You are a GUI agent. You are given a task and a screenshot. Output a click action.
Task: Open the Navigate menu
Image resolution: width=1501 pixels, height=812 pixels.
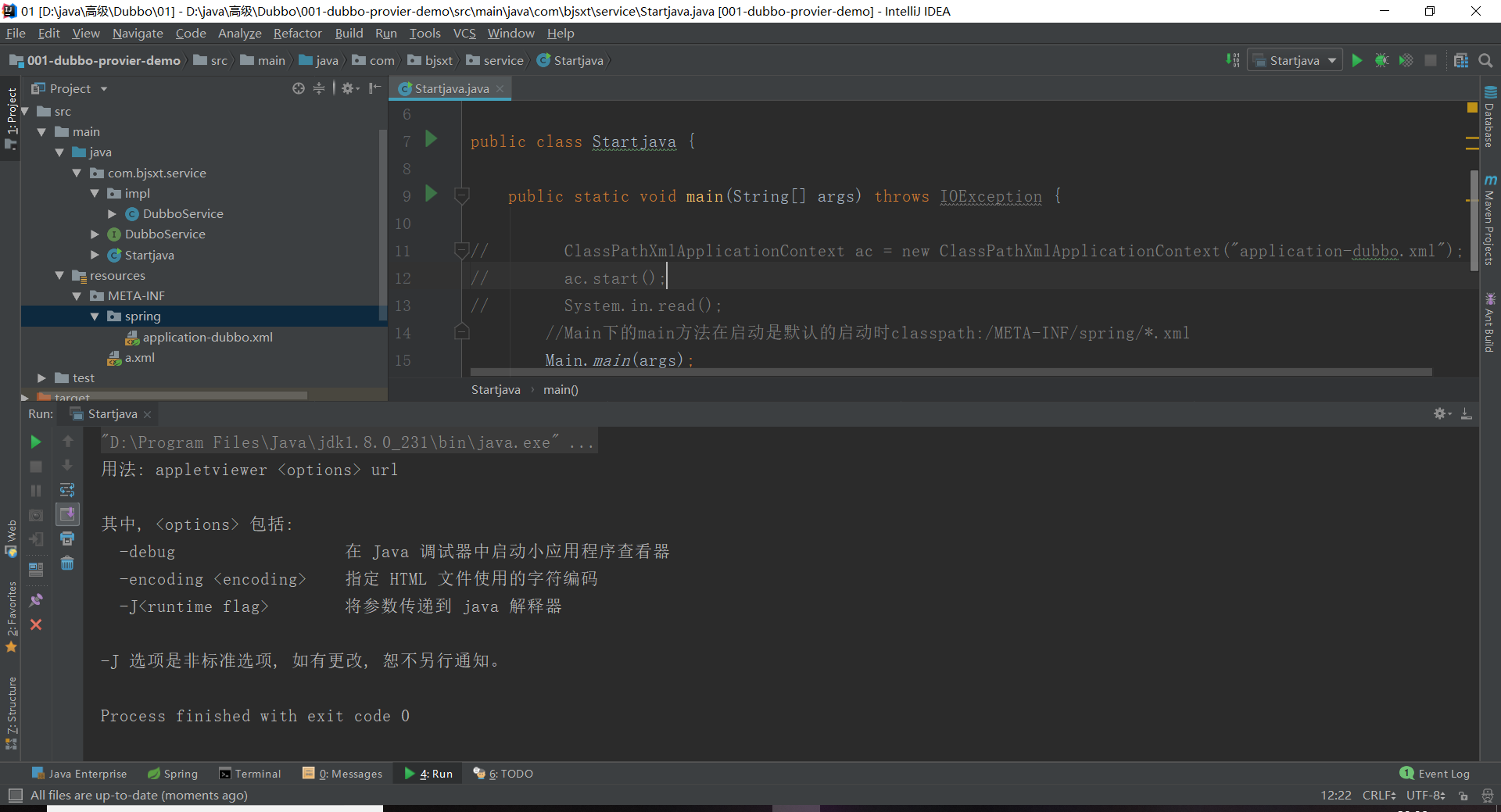(138, 33)
